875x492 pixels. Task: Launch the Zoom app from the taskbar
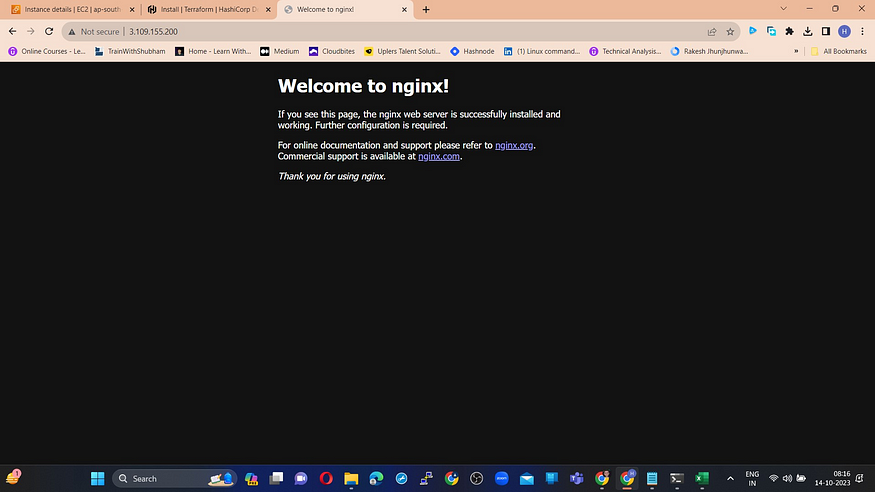point(502,479)
